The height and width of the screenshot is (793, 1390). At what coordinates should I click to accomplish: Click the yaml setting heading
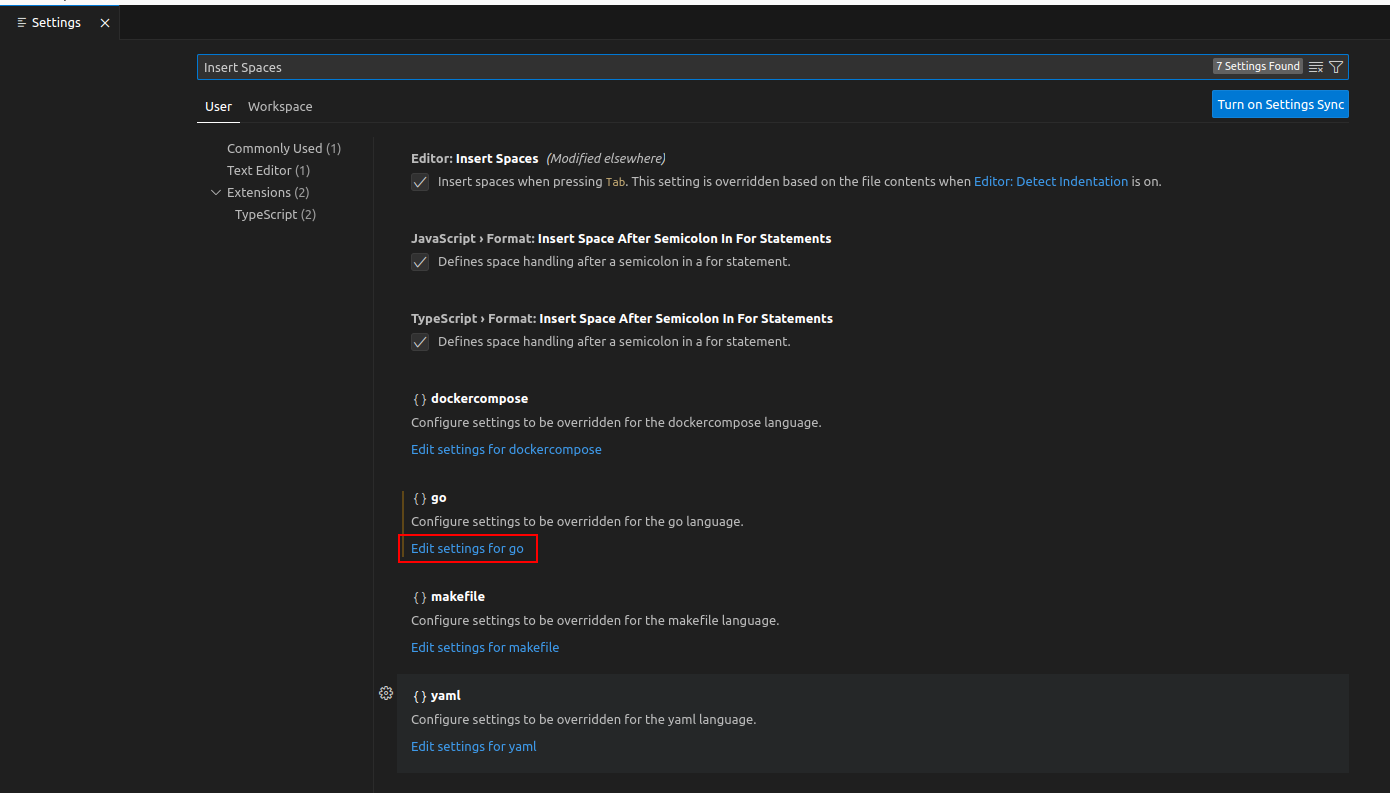coord(446,695)
